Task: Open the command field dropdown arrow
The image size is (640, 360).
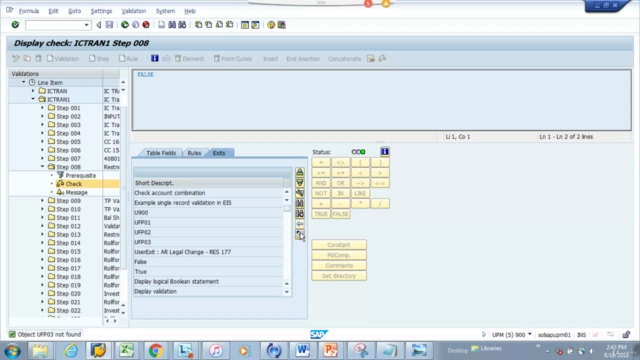Action: pos(86,25)
